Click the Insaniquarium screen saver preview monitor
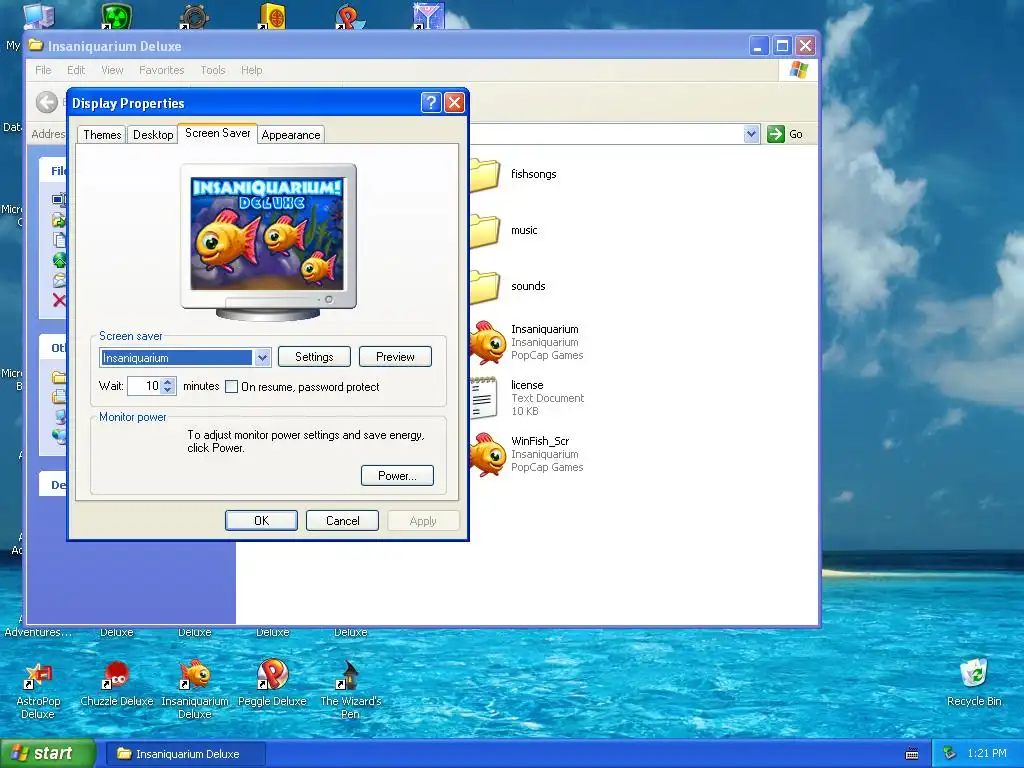Screen dimensions: 1024x768 pos(268,242)
